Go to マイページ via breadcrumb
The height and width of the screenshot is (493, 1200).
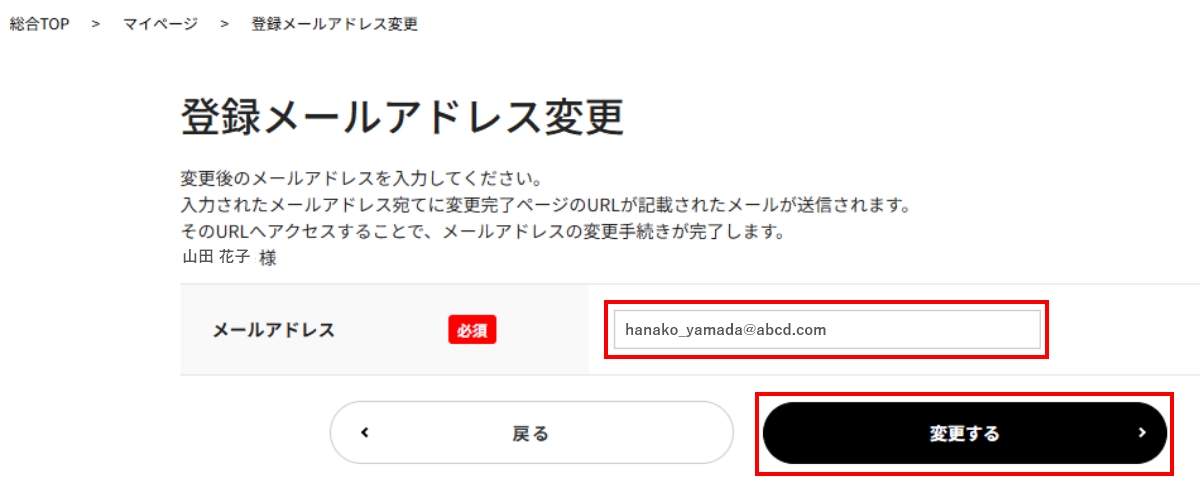click(x=160, y=24)
